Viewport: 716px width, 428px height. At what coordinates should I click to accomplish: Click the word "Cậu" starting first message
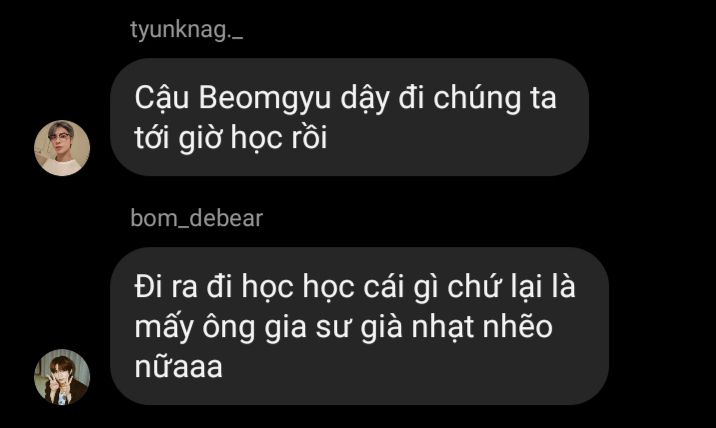point(162,98)
